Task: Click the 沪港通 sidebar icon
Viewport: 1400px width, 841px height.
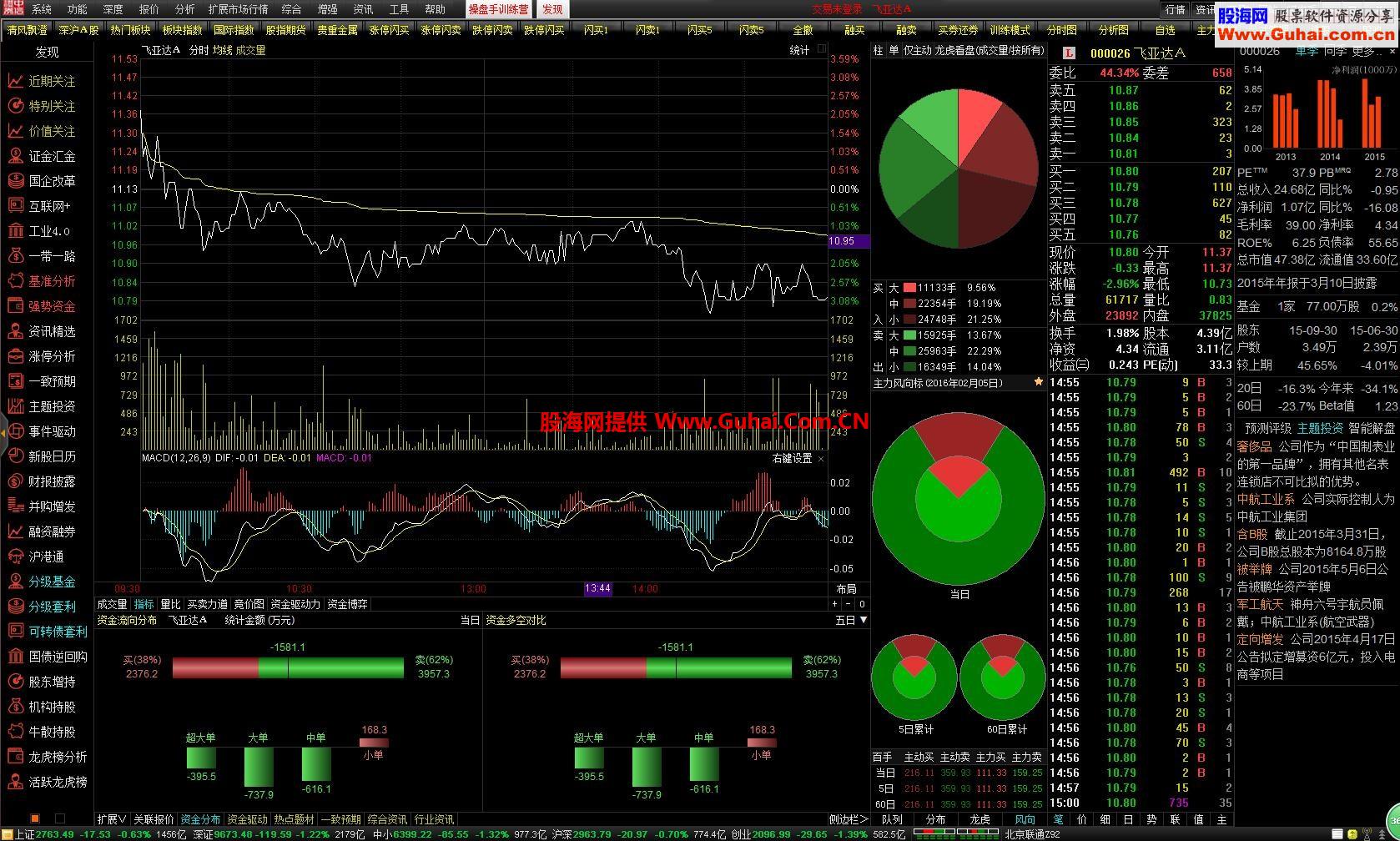Action: [x=15, y=556]
